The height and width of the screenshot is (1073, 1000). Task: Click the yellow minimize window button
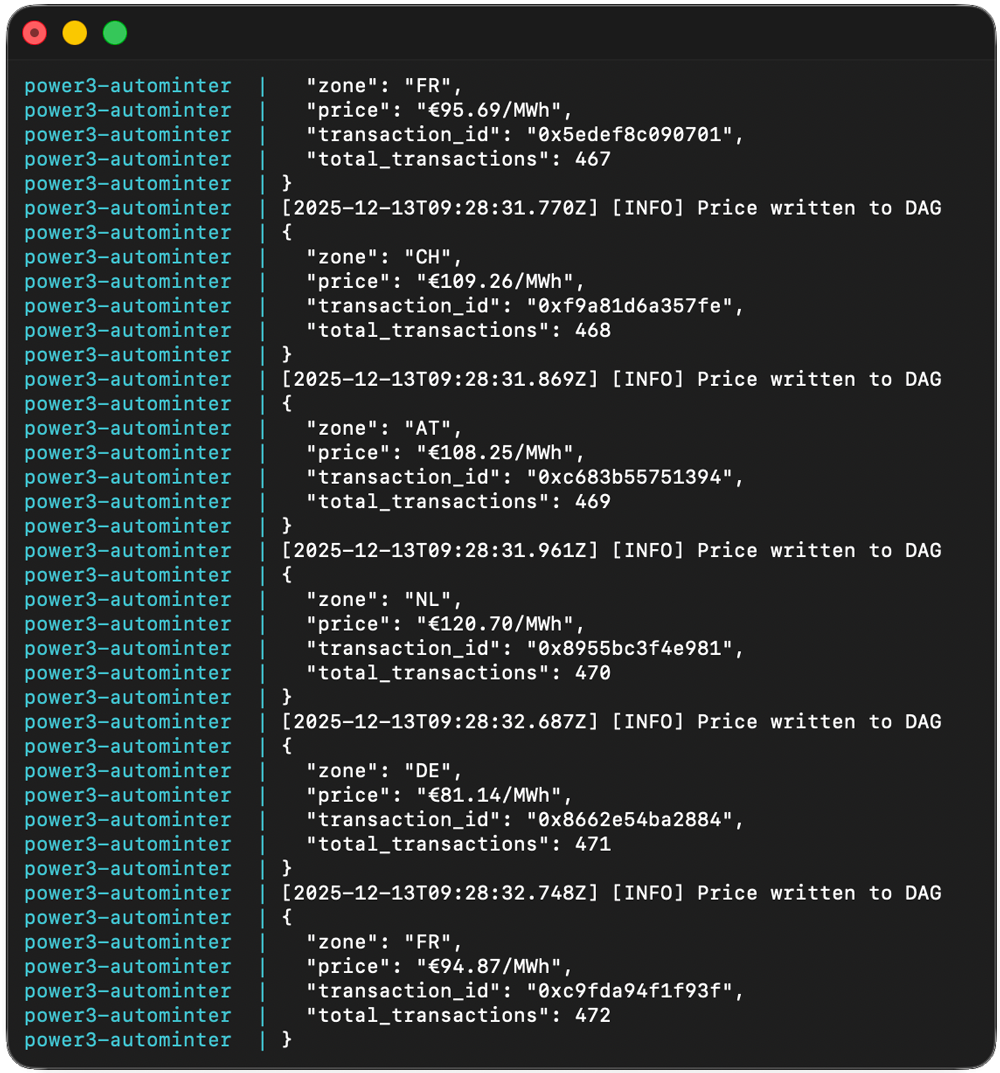pos(75,34)
